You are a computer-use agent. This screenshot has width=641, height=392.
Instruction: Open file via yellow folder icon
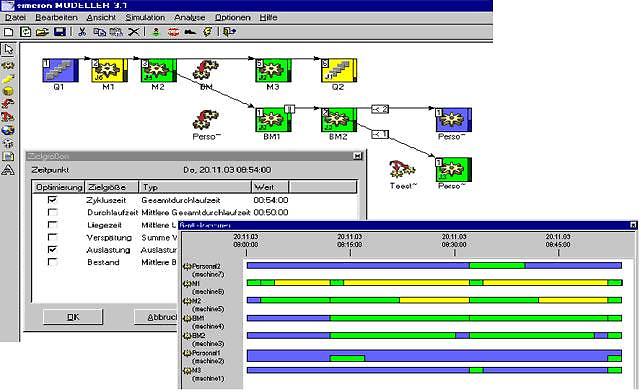point(42,31)
